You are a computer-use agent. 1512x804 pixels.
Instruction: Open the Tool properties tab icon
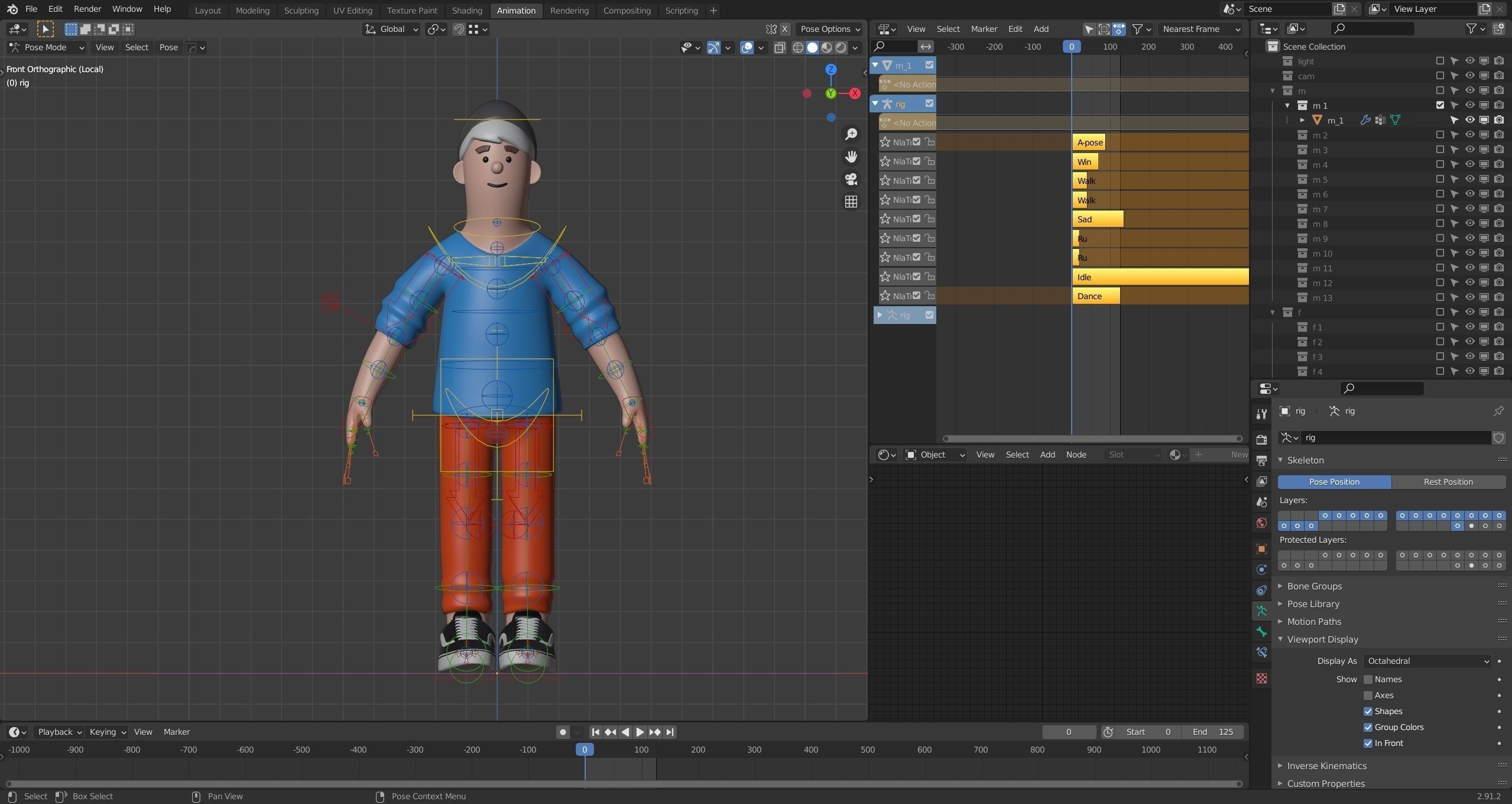pyautogui.click(x=1261, y=414)
